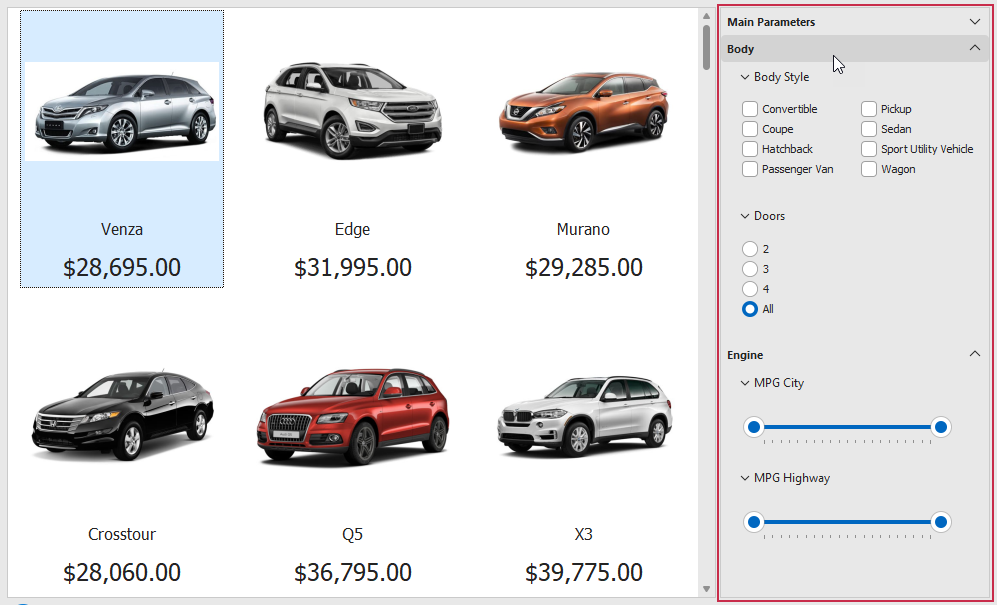Click the MPG Highway maximum slider handle
The image size is (997, 605).
coord(940,522)
